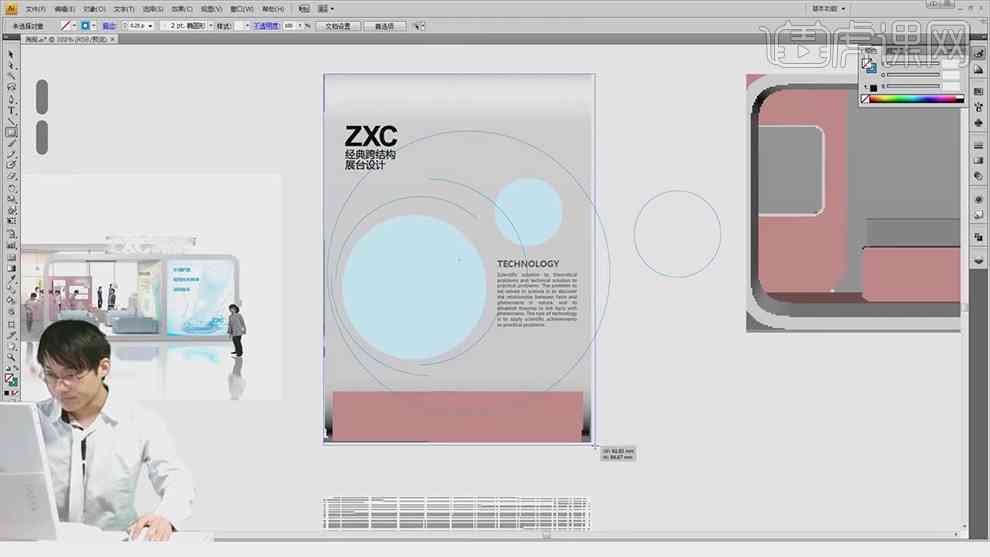Open stroke weight dropdown
This screenshot has height=557, width=990.
pos(150,26)
